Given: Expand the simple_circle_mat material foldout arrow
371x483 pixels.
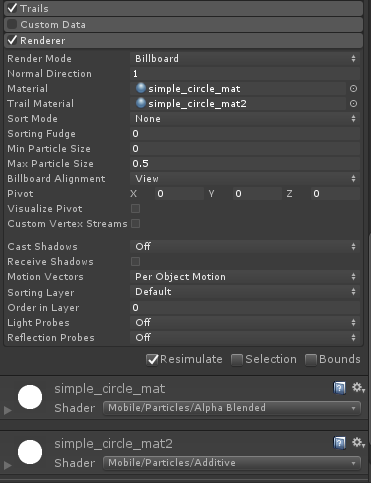Looking at the screenshot, I should coord(7,410).
